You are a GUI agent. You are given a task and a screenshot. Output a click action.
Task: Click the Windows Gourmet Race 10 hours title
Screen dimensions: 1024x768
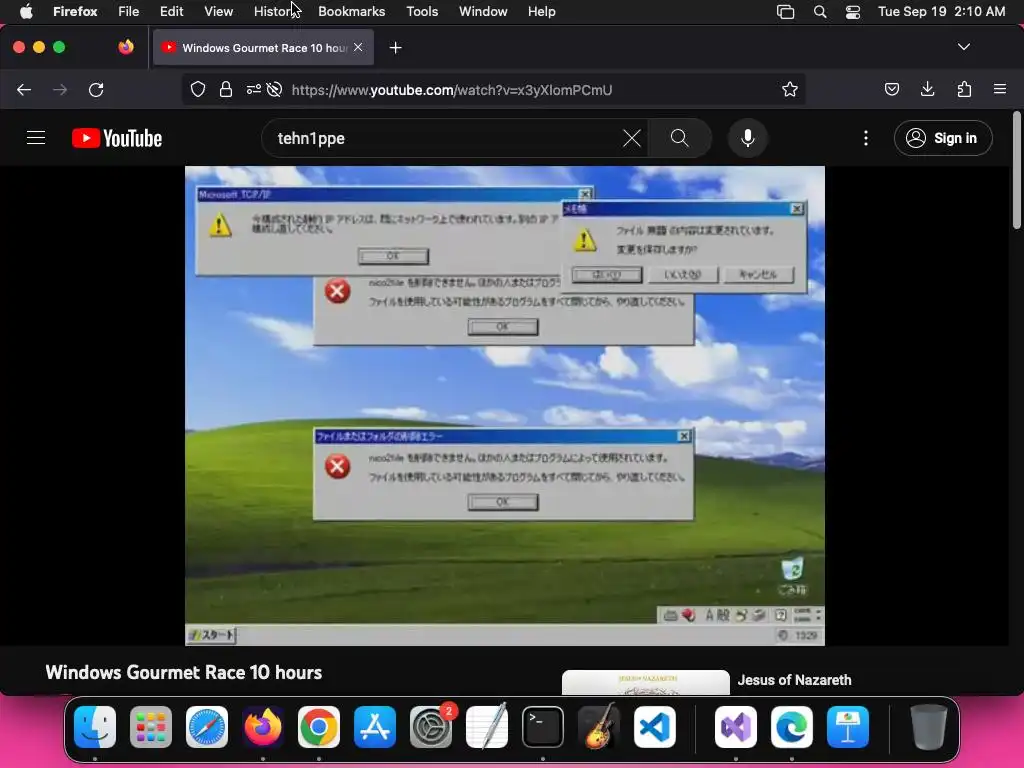(x=184, y=673)
